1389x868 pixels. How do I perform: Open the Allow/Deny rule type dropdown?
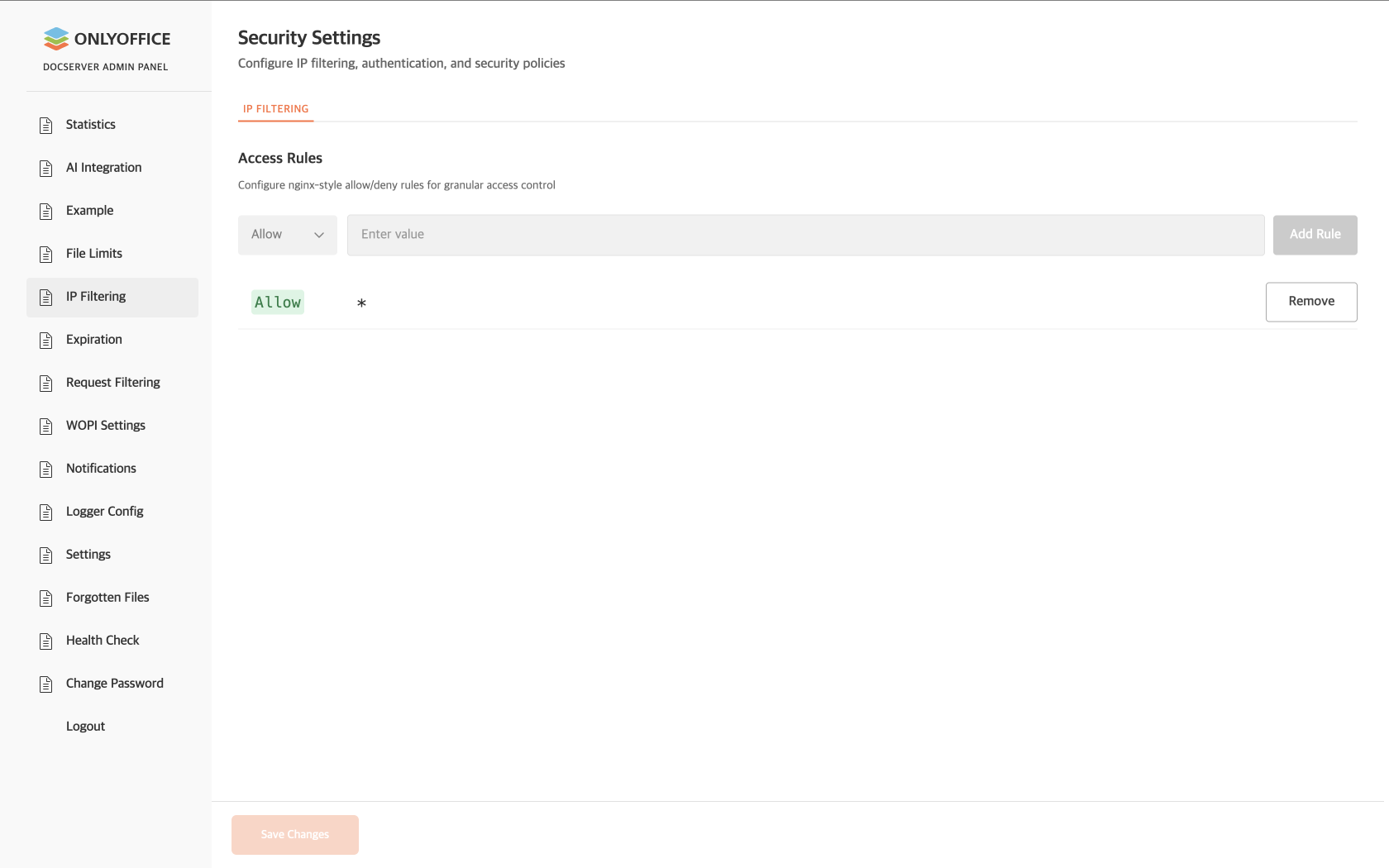pos(287,235)
